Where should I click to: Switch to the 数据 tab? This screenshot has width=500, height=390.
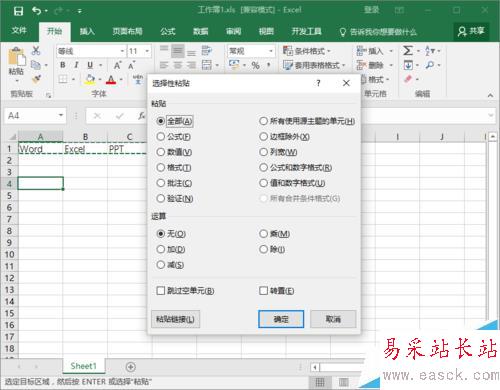click(201, 31)
